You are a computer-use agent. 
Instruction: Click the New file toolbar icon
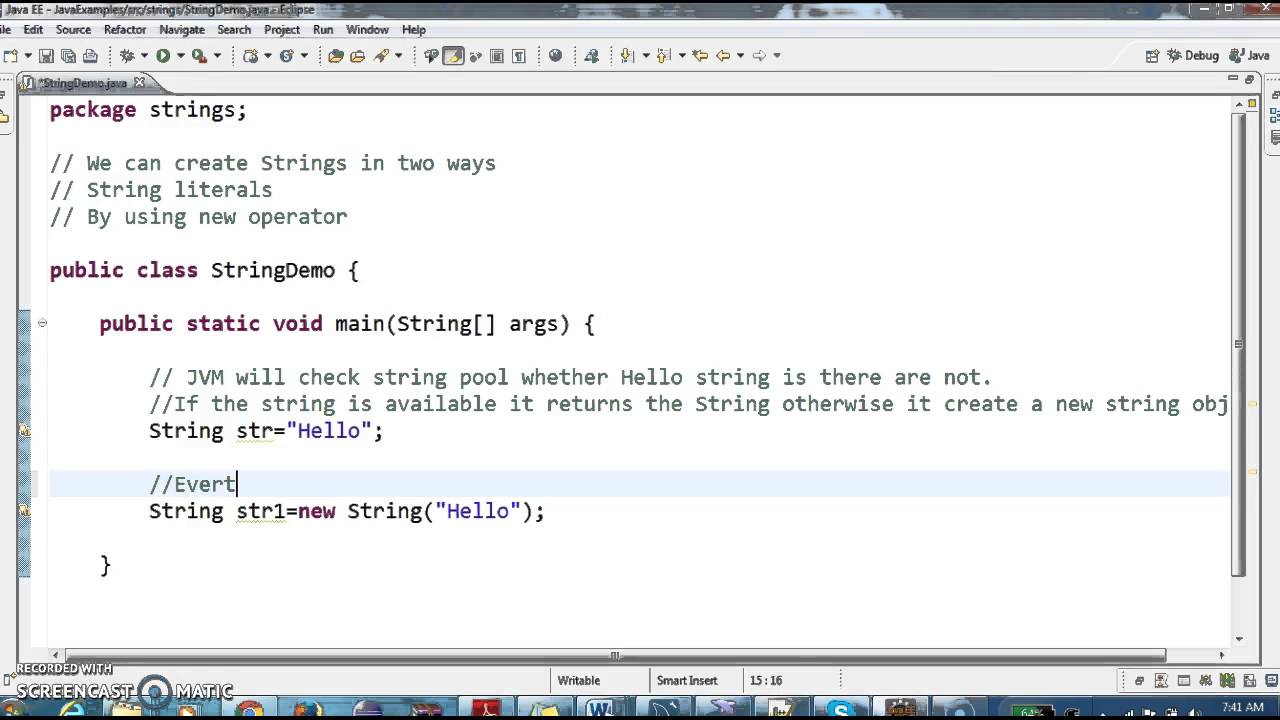coord(9,56)
